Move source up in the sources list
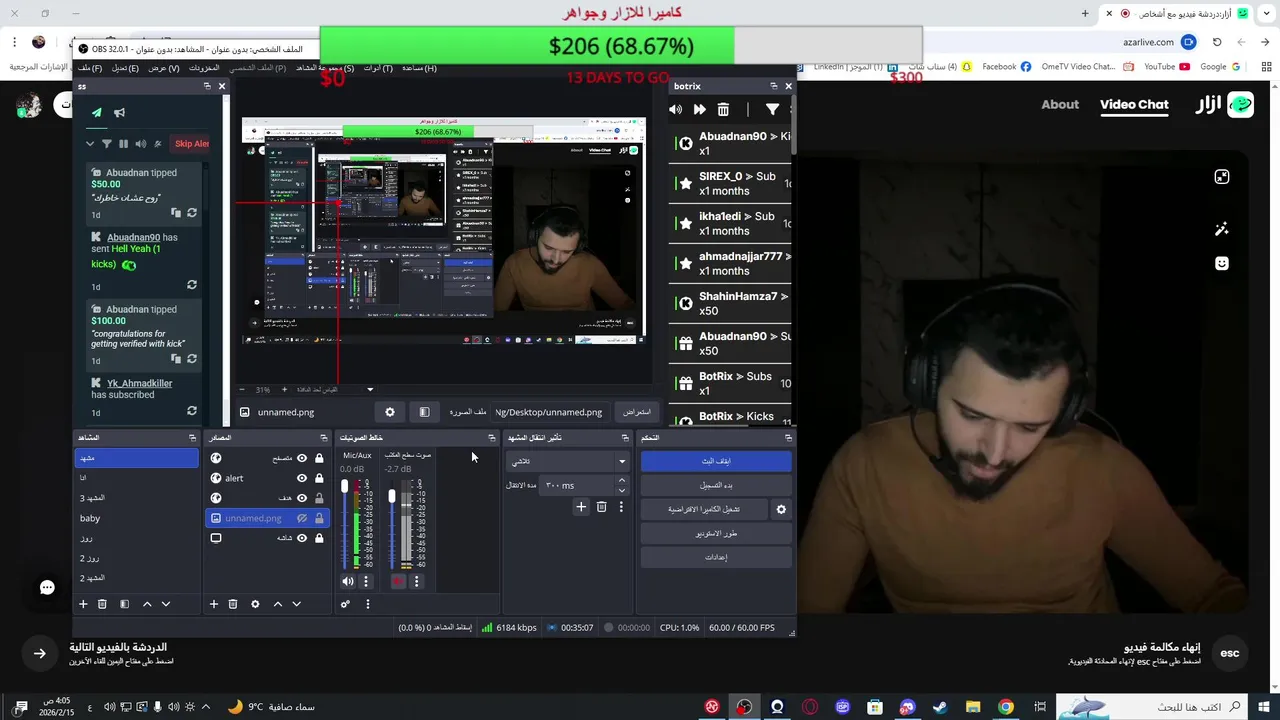Screen dimensions: 1280x720 coord(278,604)
